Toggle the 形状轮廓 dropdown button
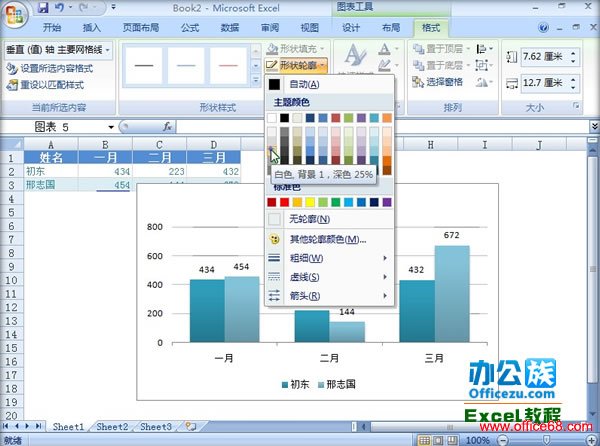Image resolution: width=600 pixels, height=446 pixels. [296, 65]
